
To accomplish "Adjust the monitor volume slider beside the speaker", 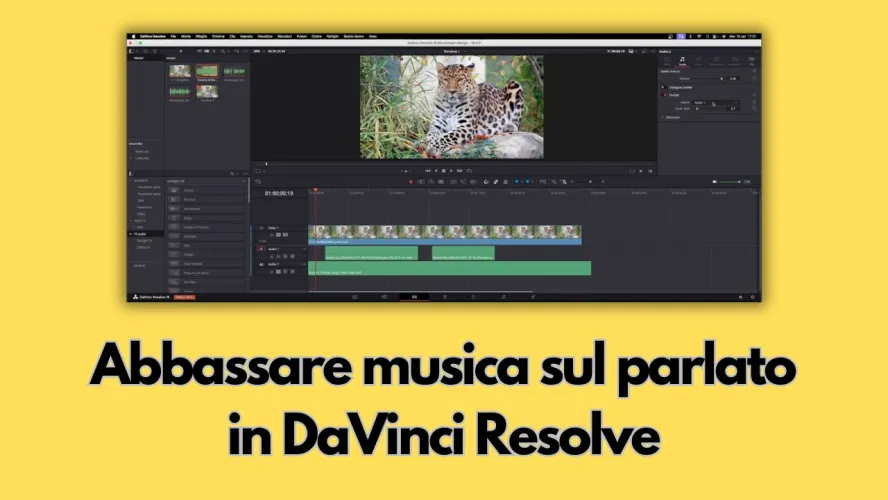I will point(729,182).
